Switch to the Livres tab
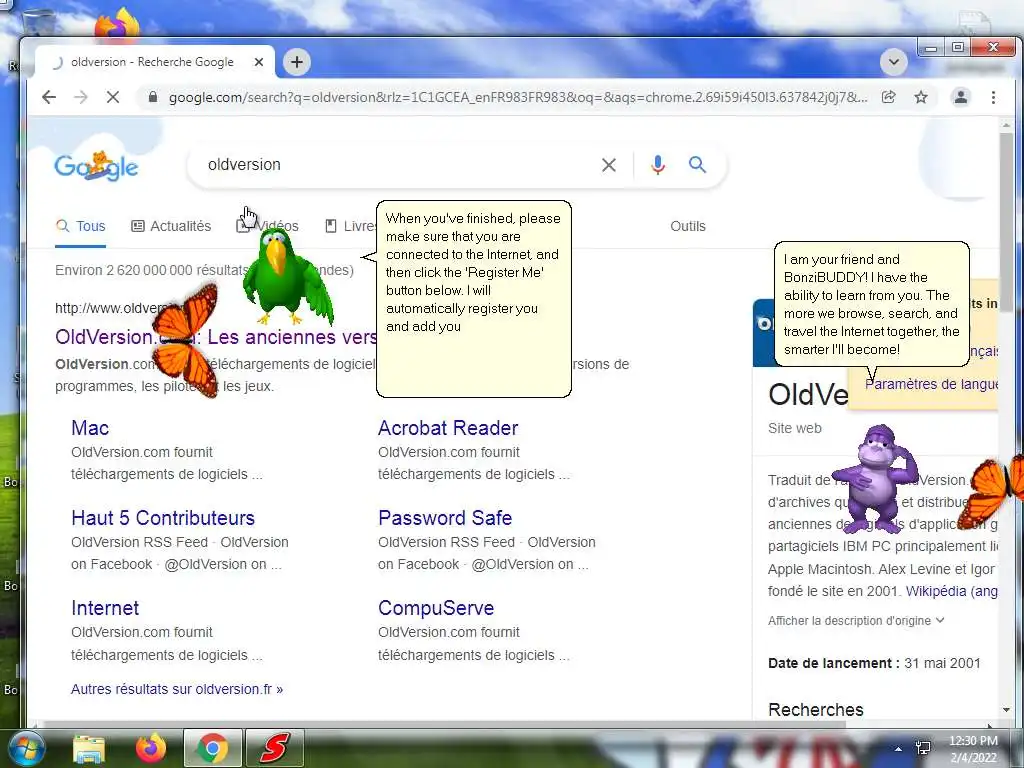This screenshot has width=1024, height=768. (x=351, y=226)
